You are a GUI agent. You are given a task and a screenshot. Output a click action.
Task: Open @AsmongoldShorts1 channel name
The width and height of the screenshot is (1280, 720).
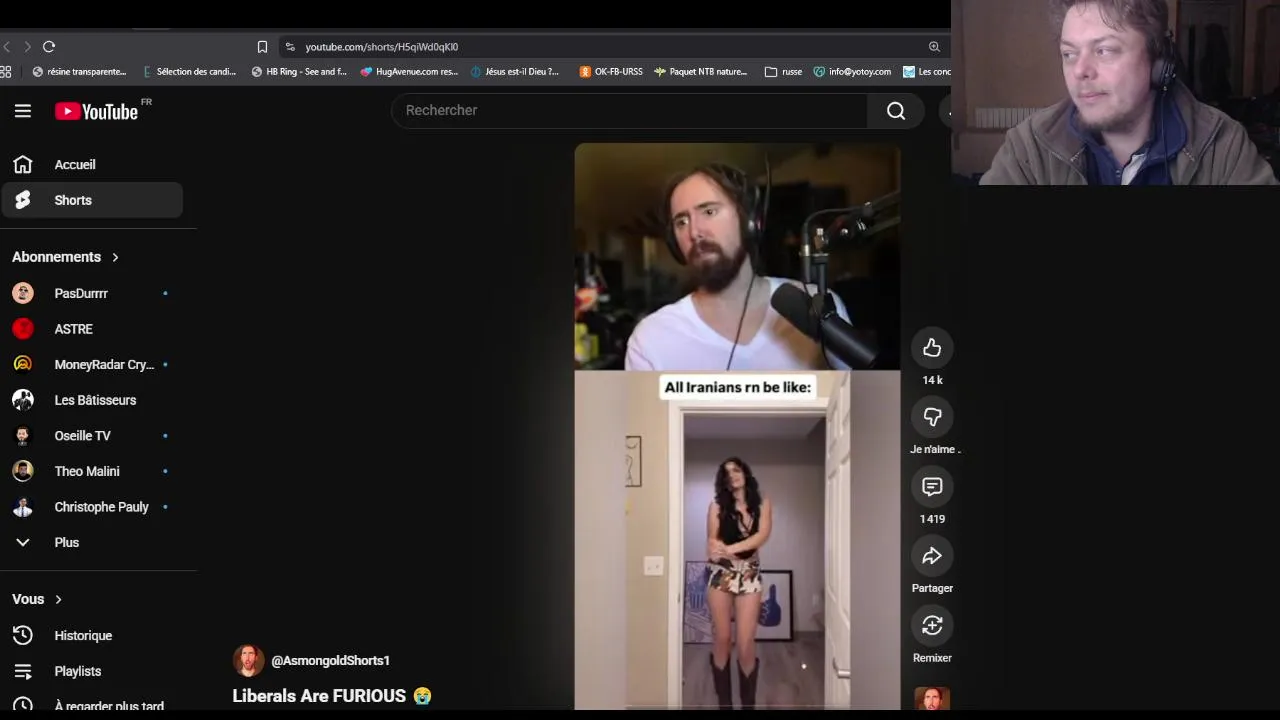[x=330, y=661]
